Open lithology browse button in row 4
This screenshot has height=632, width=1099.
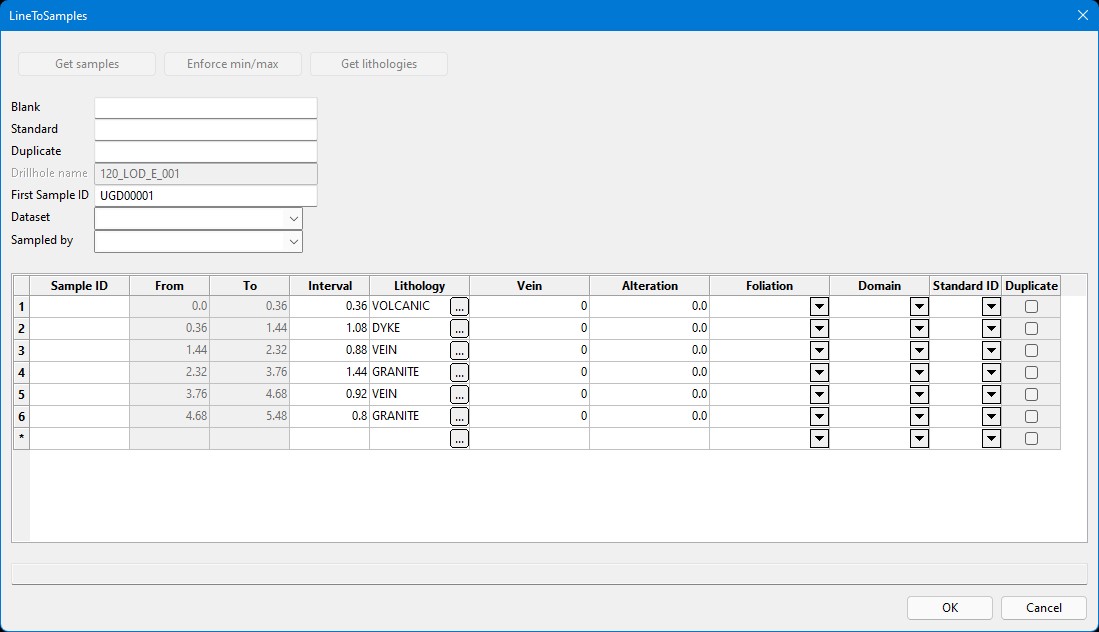pos(459,373)
